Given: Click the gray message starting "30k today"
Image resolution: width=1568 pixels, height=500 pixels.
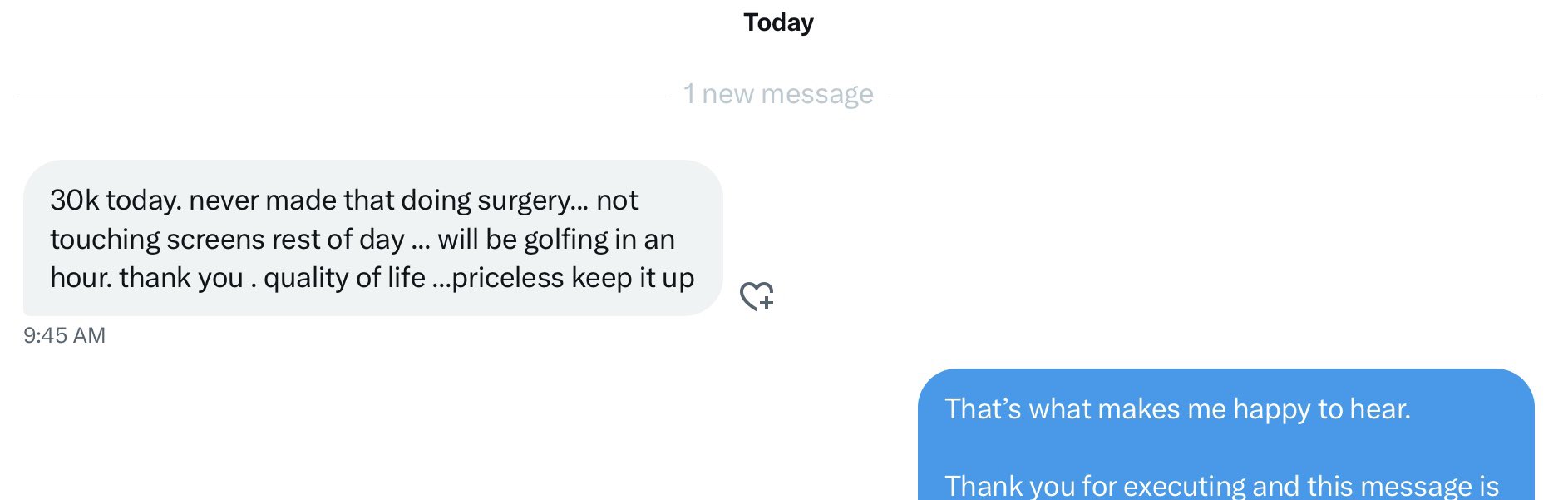Looking at the screenshot, I should pos(372,238).
